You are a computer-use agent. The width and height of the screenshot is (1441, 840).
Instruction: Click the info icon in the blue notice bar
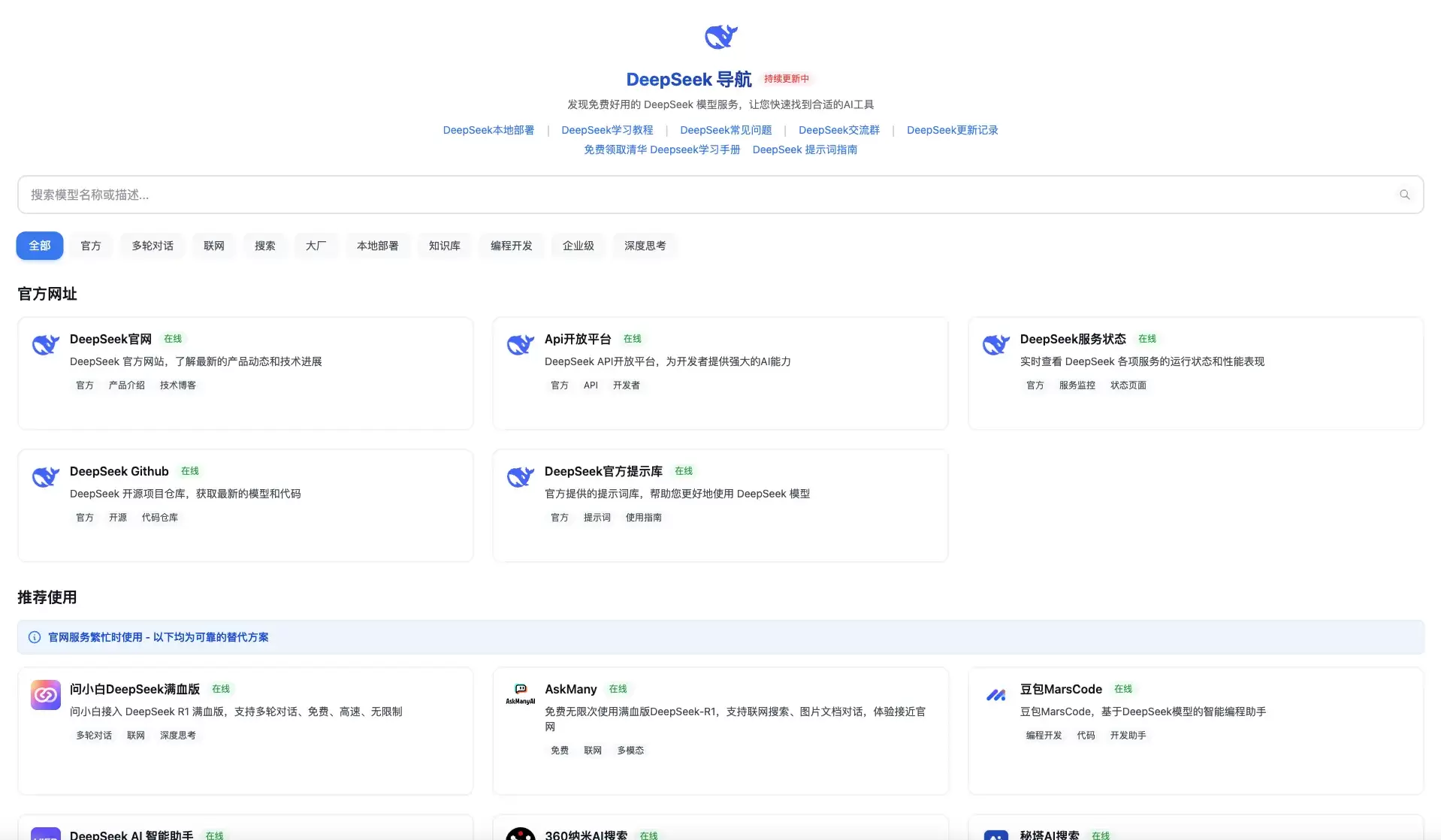click(35, 637)
